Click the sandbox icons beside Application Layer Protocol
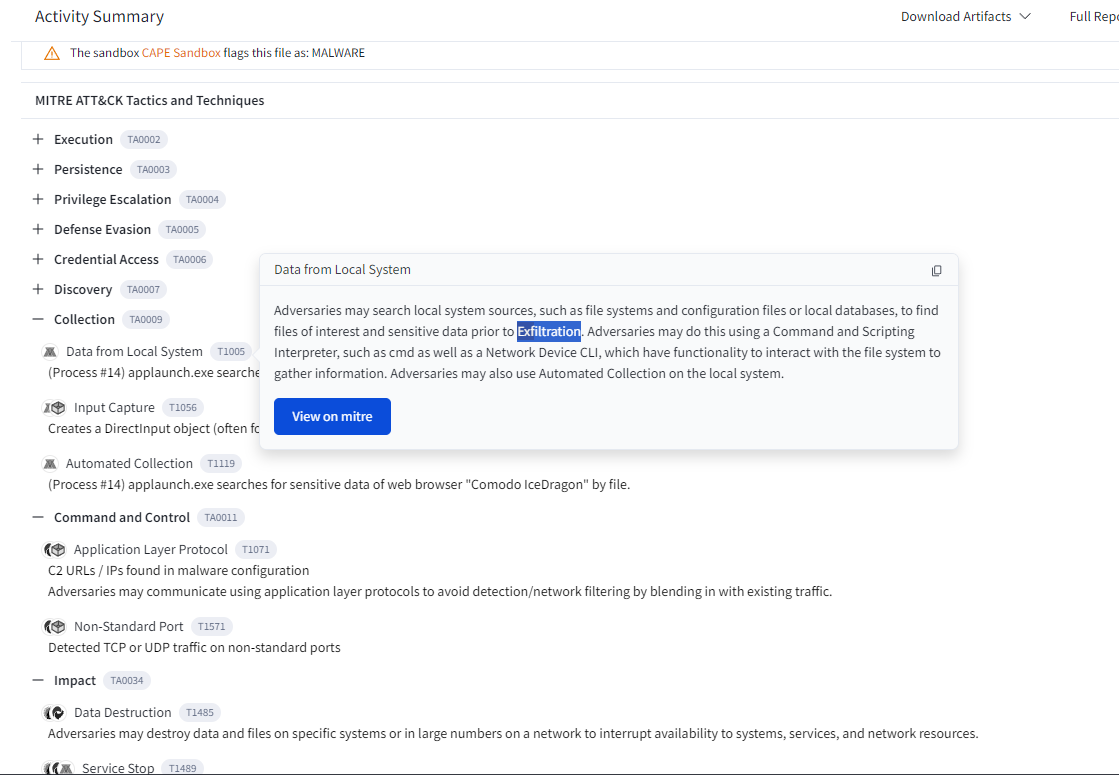 [x=54, y=549]
